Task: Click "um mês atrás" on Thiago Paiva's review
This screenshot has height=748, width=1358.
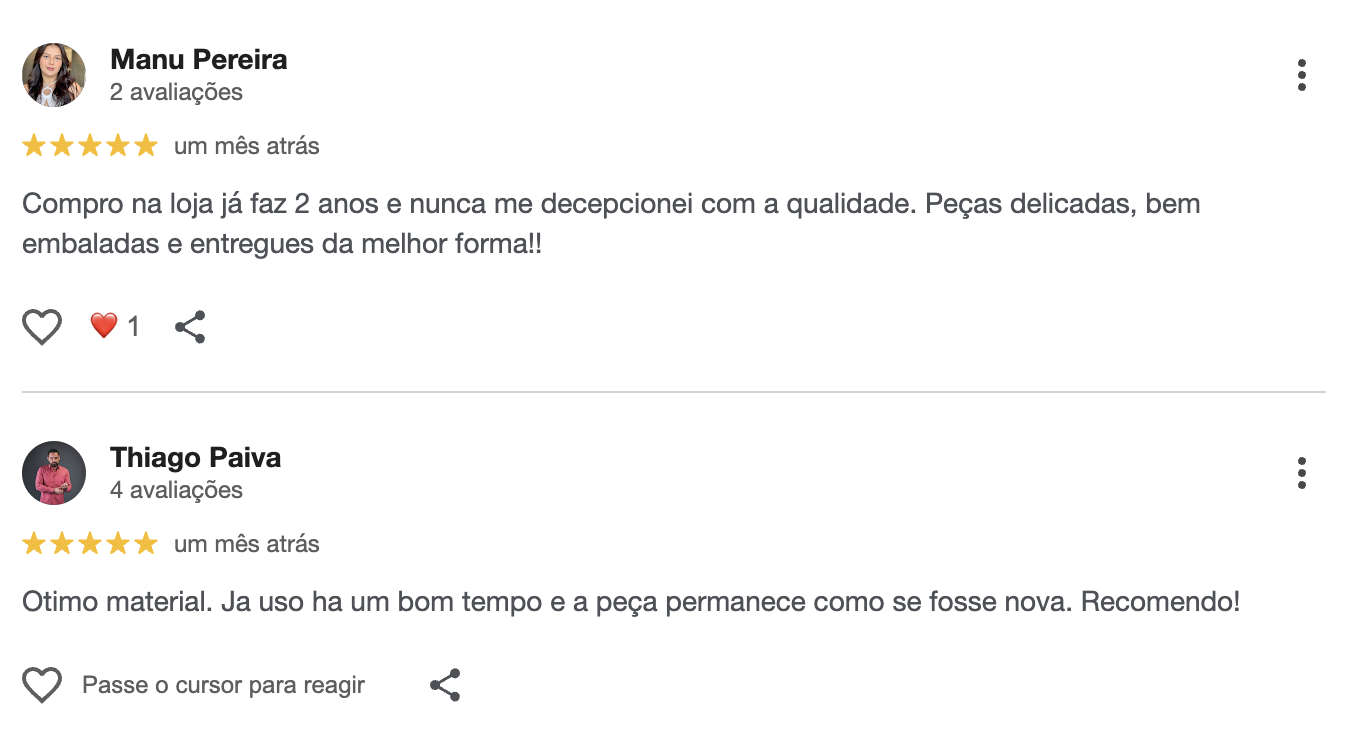Action: [246, 544]
